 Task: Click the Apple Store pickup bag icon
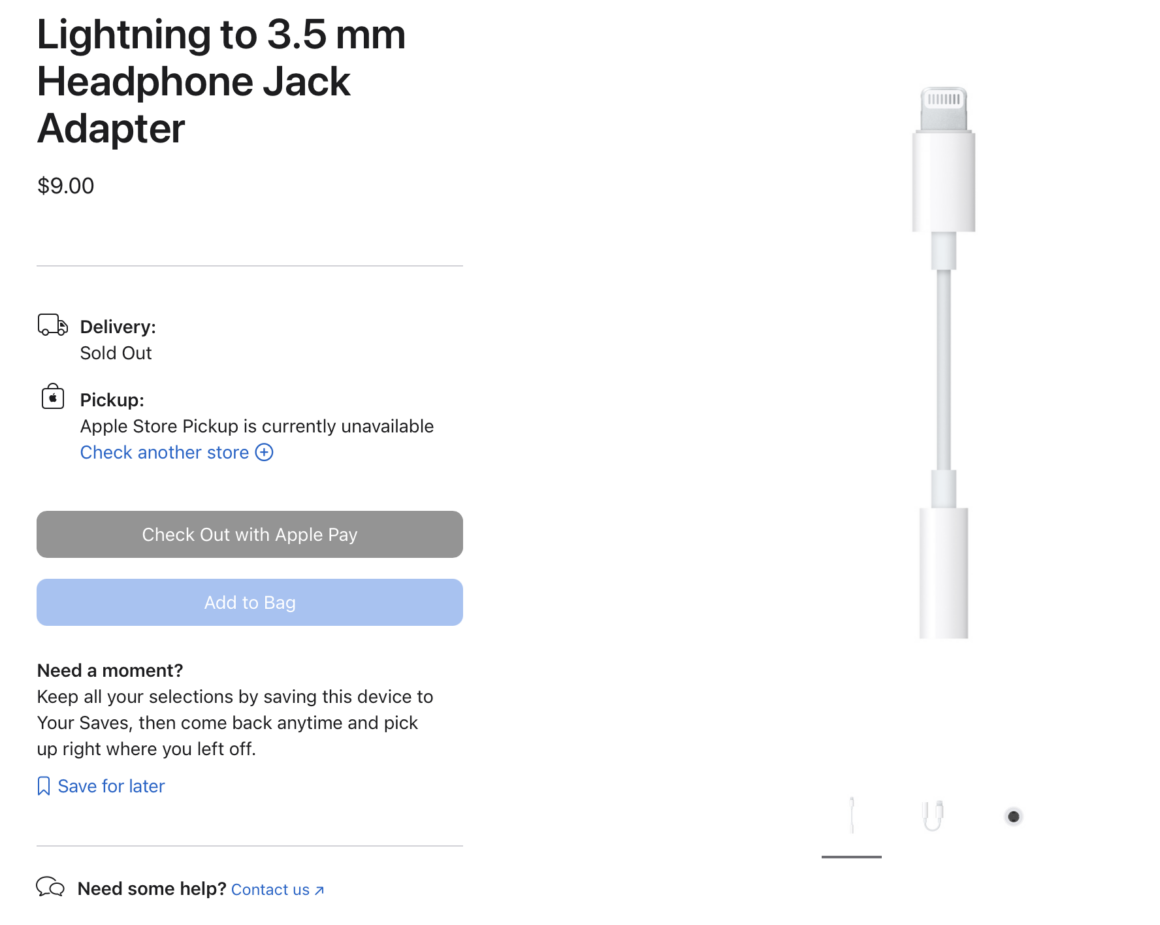(52, 398)
